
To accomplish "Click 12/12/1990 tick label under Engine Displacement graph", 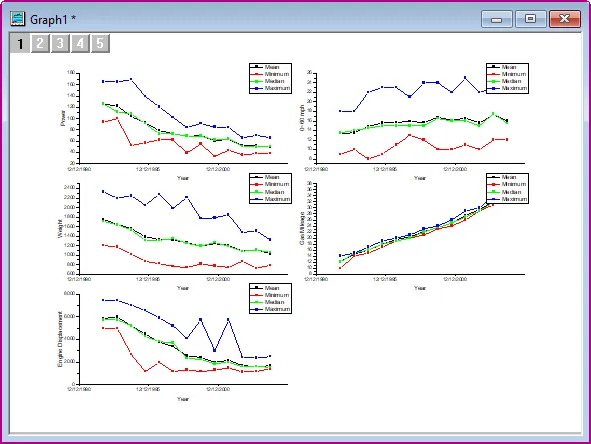I will pyautogui.click(x=79, y=389).
